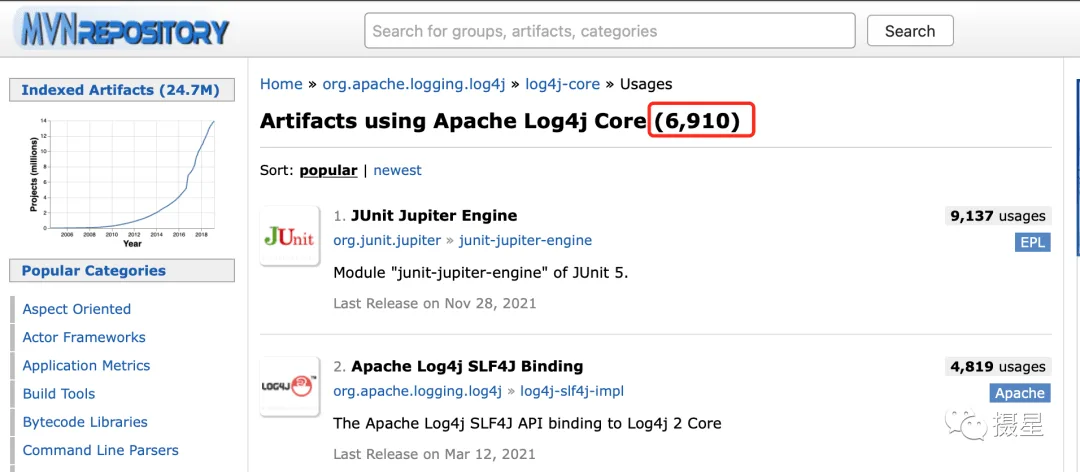Open Build Tools category
This screenshot has width=1080, height=472.
tap(59, 393)
